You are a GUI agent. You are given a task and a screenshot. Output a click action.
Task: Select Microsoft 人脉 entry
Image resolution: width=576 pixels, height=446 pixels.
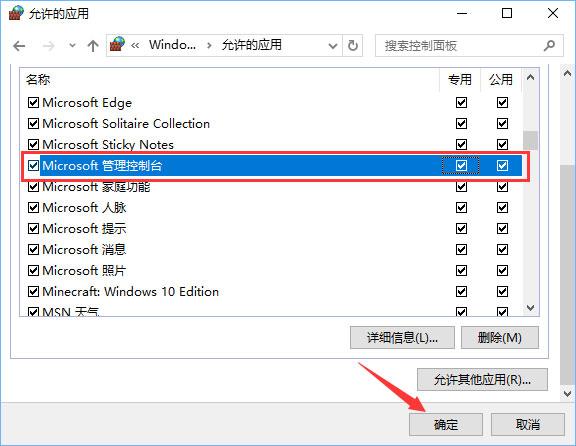click(84, 208)
